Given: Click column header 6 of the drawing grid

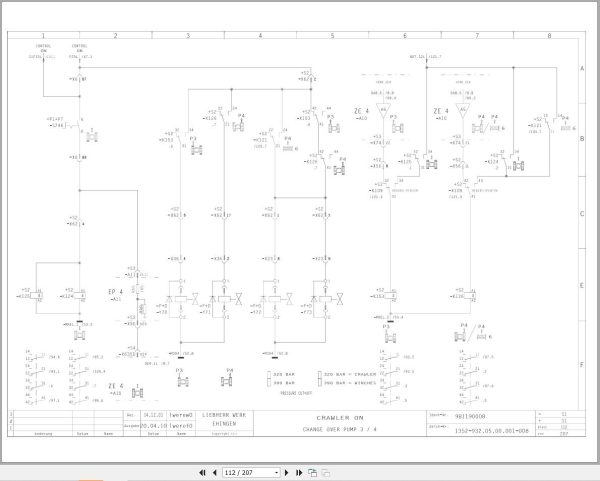Looking at the screenshot, I should point(405,36).
